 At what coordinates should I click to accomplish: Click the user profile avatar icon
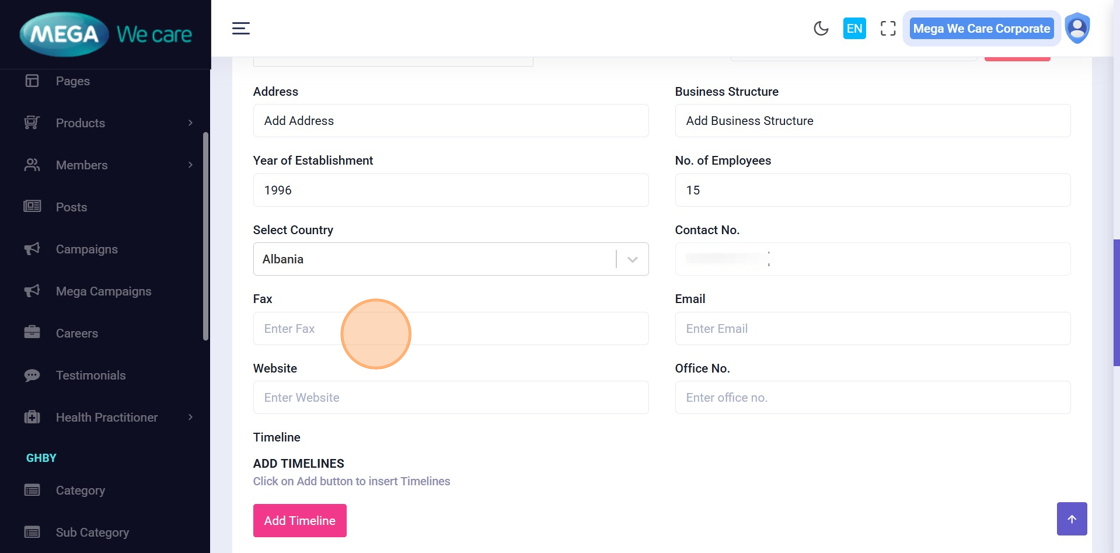1077,29
